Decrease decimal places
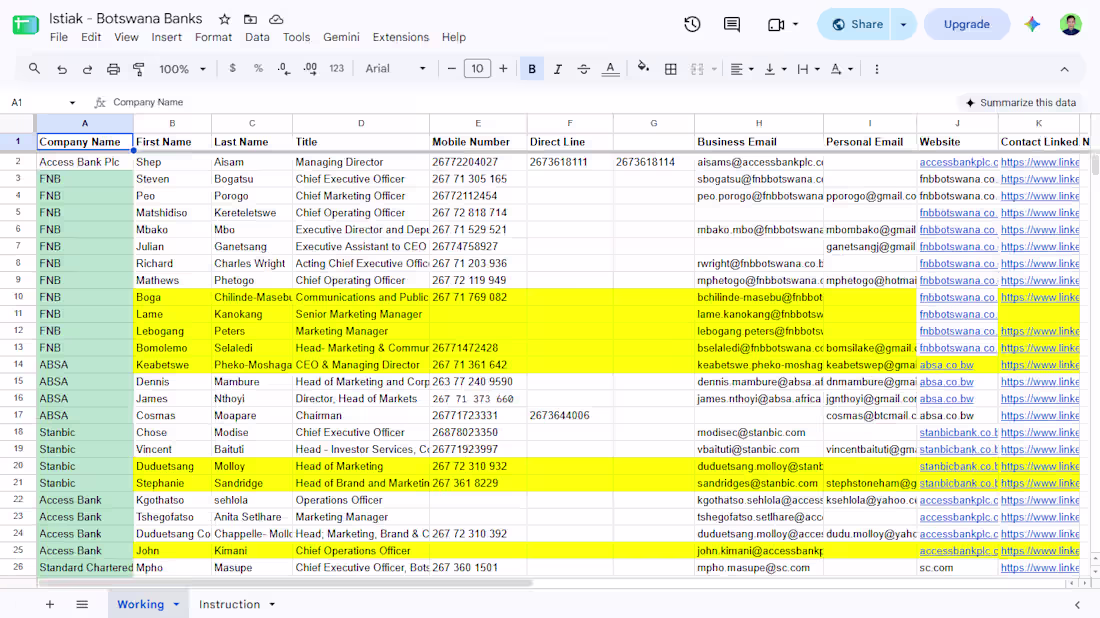This screenshot has height=618, width=1100. coord(283,69)
